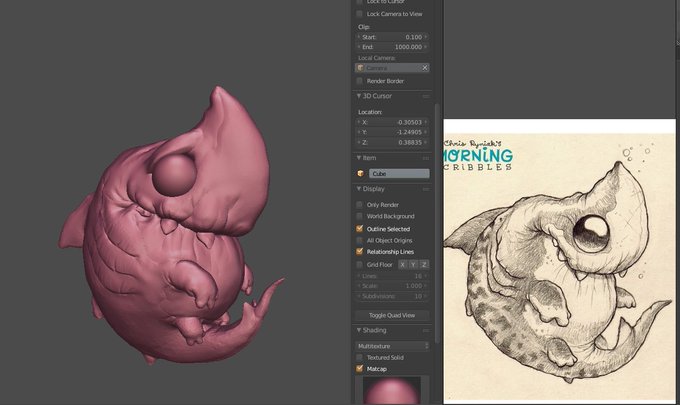Click the 3D Cursor X location field
The height and width of the screenshot is (405, 680).
tap(392, 122)
